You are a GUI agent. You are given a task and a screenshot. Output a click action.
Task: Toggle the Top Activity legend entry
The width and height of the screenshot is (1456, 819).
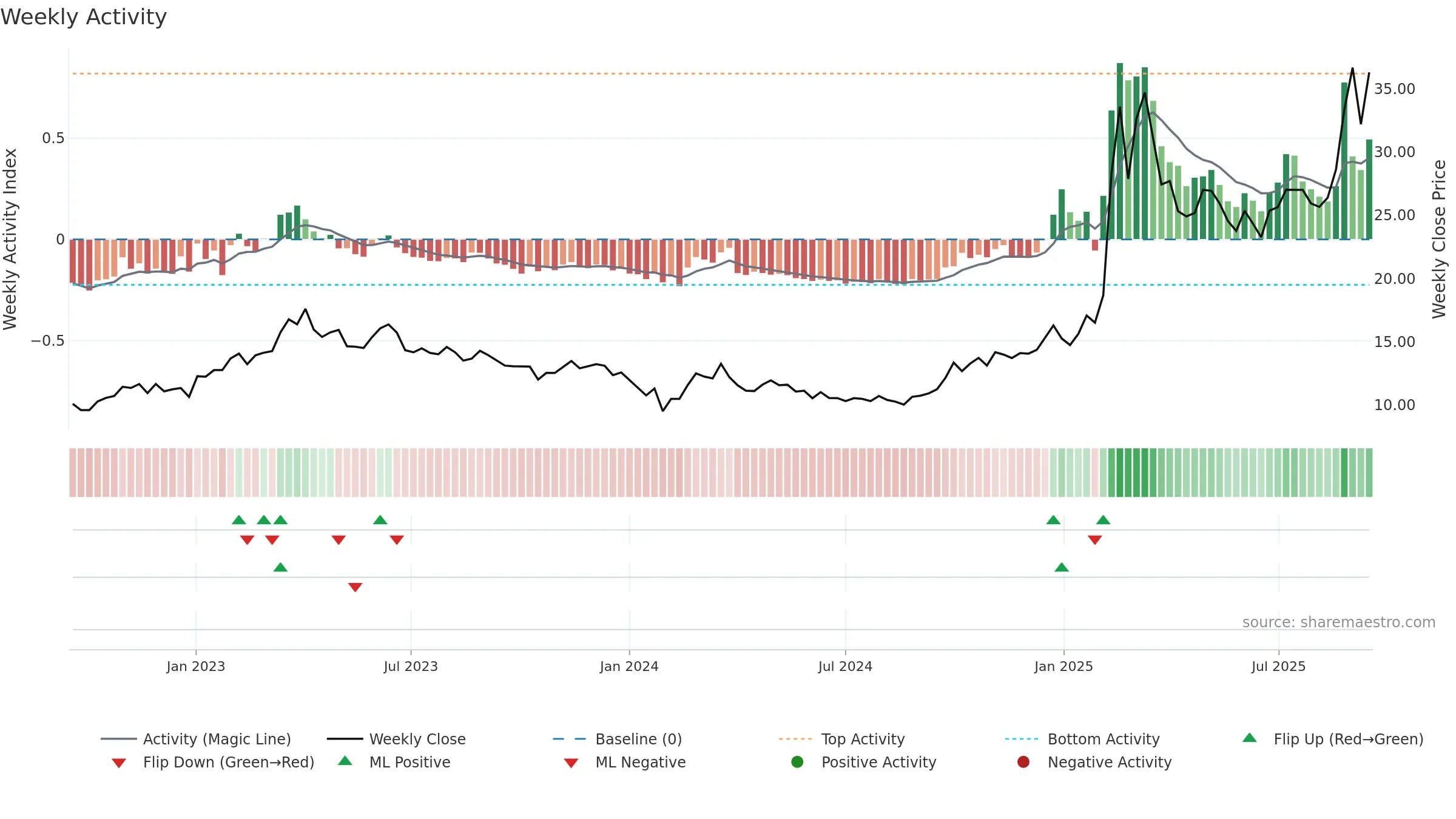coord(841,739)
